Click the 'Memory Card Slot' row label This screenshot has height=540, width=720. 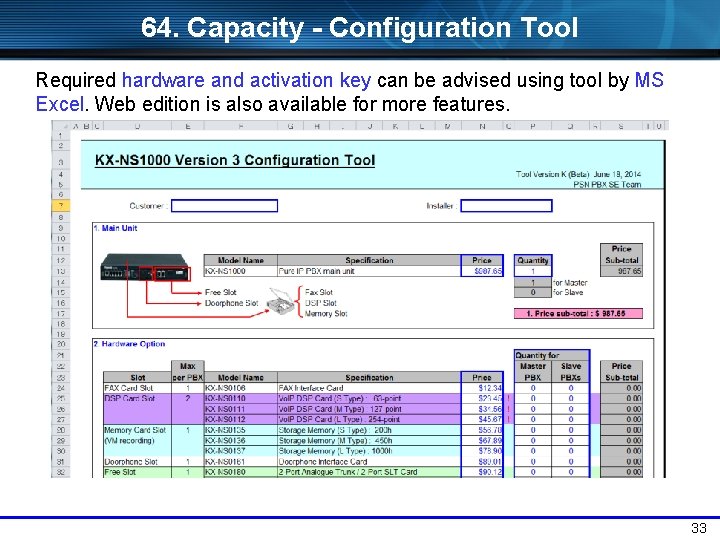tap(135, 430)
